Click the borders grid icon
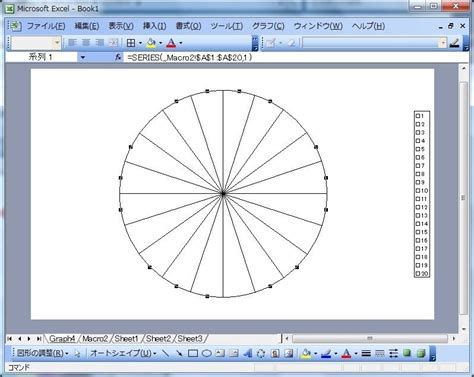Image resolution: width=474 pixels, height=377 pixels. coord(131,43)
